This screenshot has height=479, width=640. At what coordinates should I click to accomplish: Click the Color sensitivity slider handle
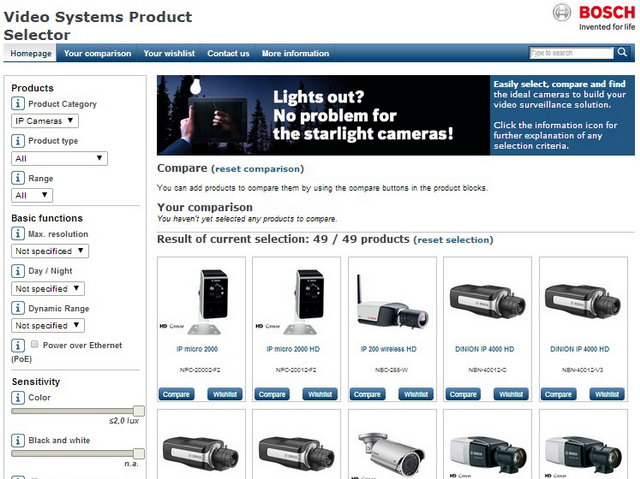[139, 411]
